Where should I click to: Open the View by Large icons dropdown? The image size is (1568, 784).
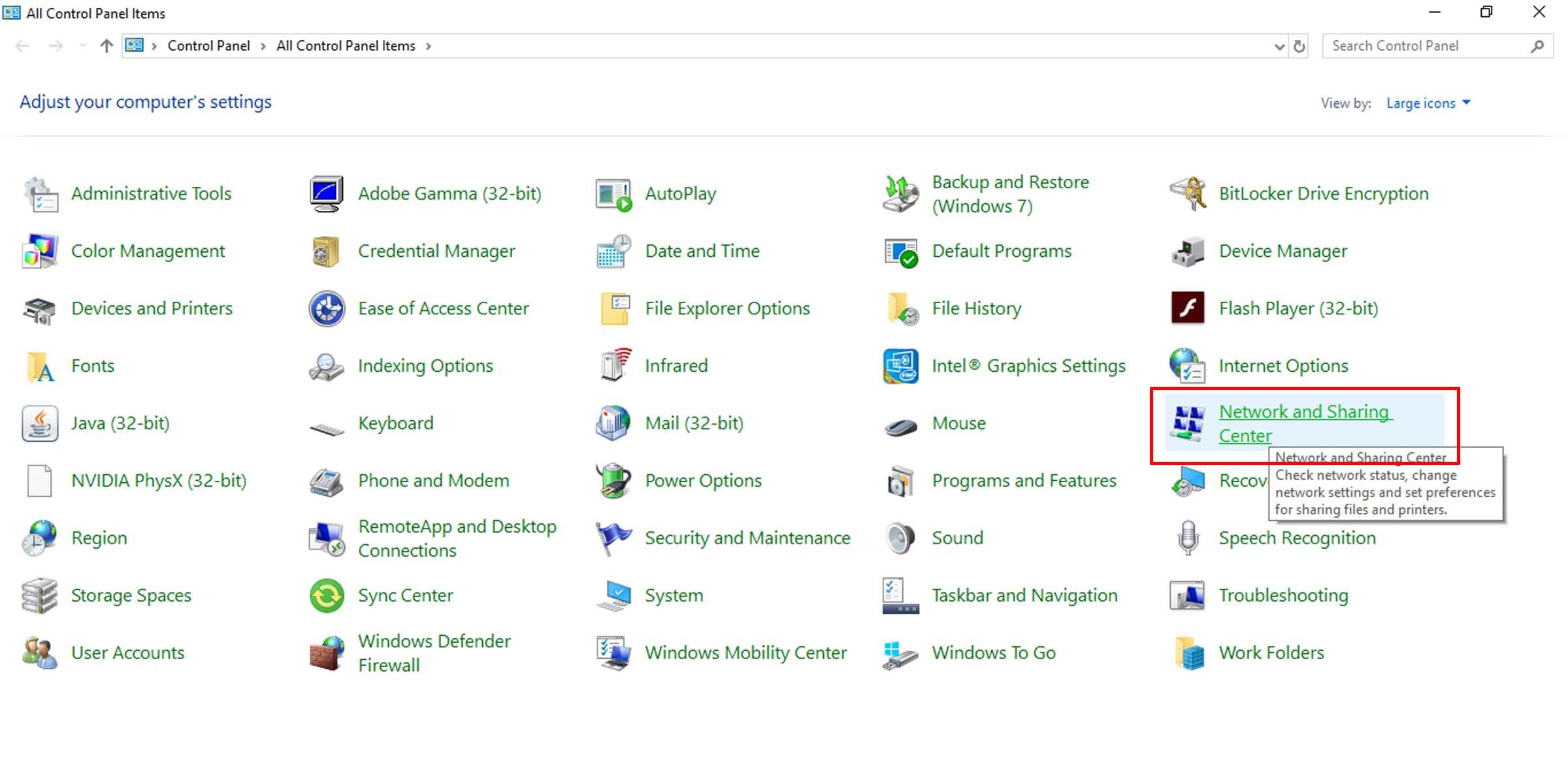1428,103
